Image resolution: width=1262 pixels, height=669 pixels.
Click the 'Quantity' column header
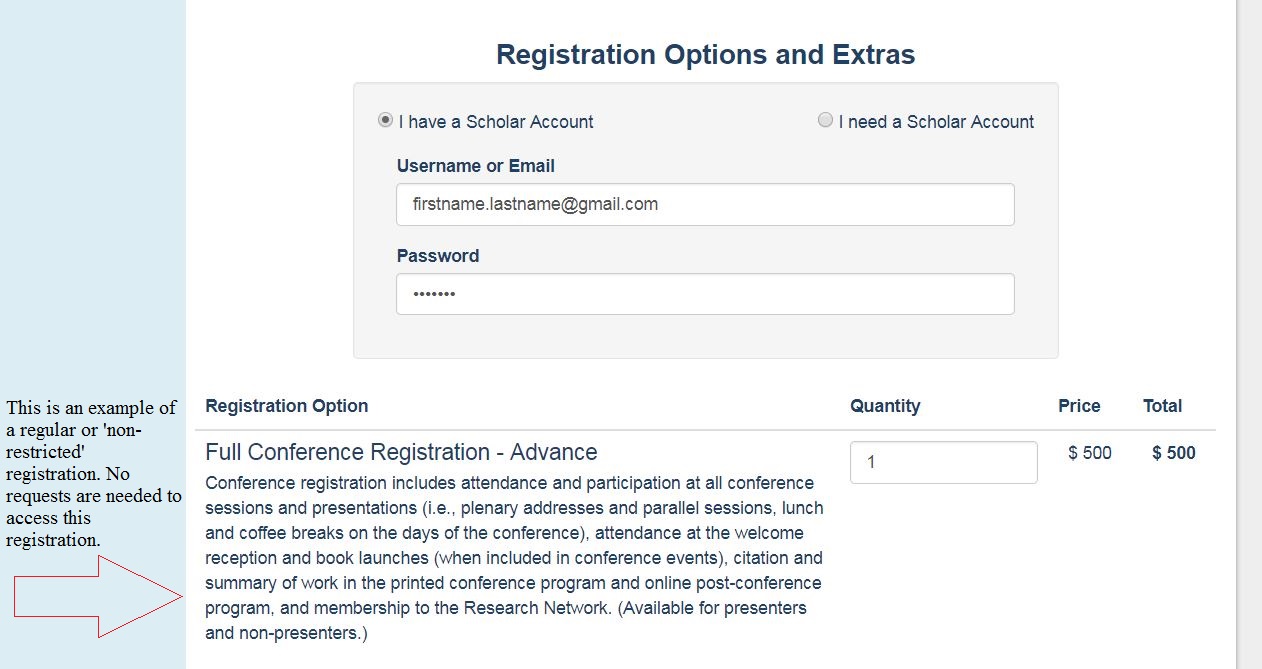[x=885, y=406]
